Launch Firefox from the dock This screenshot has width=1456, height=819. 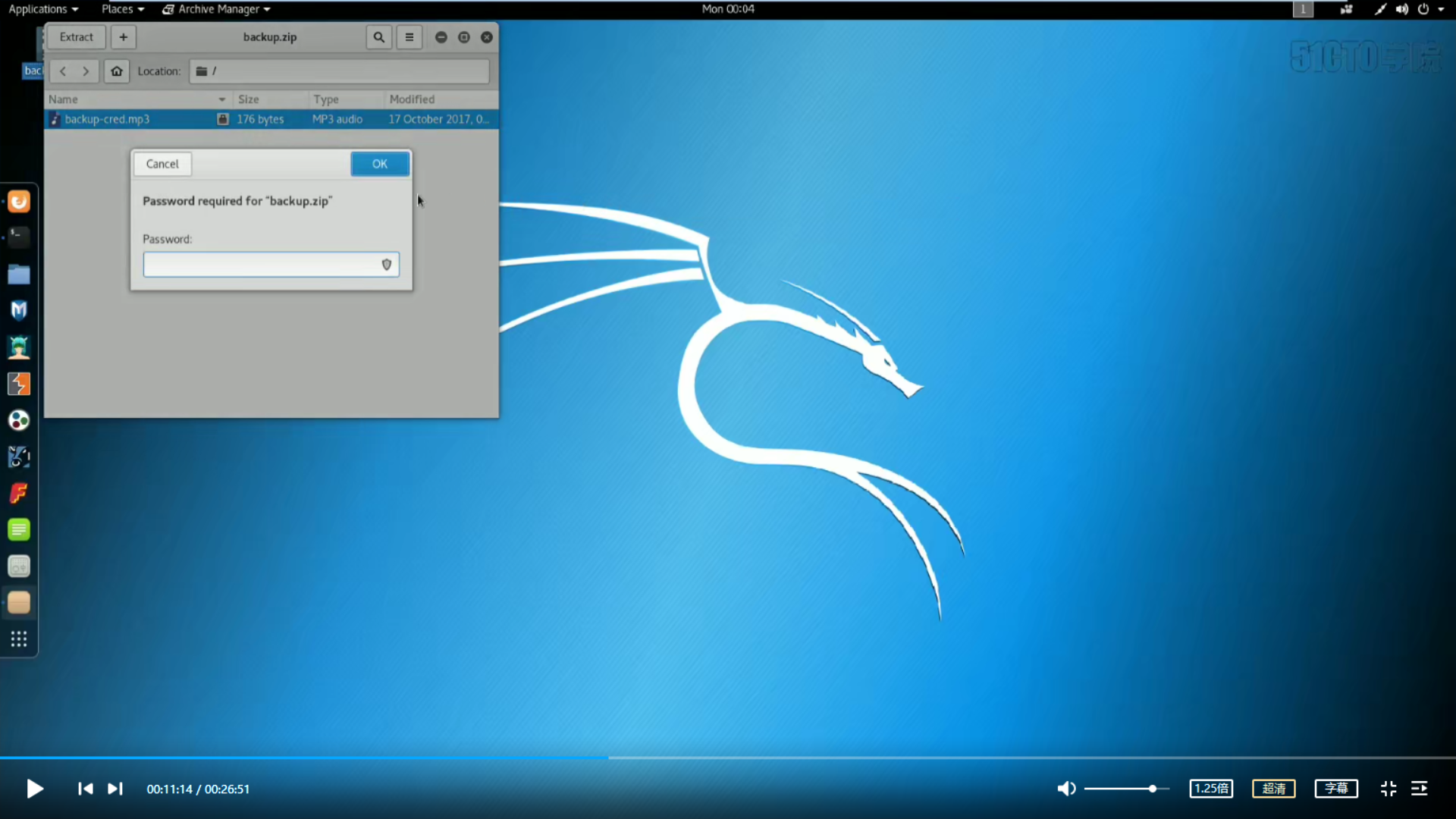pos(19,202)
